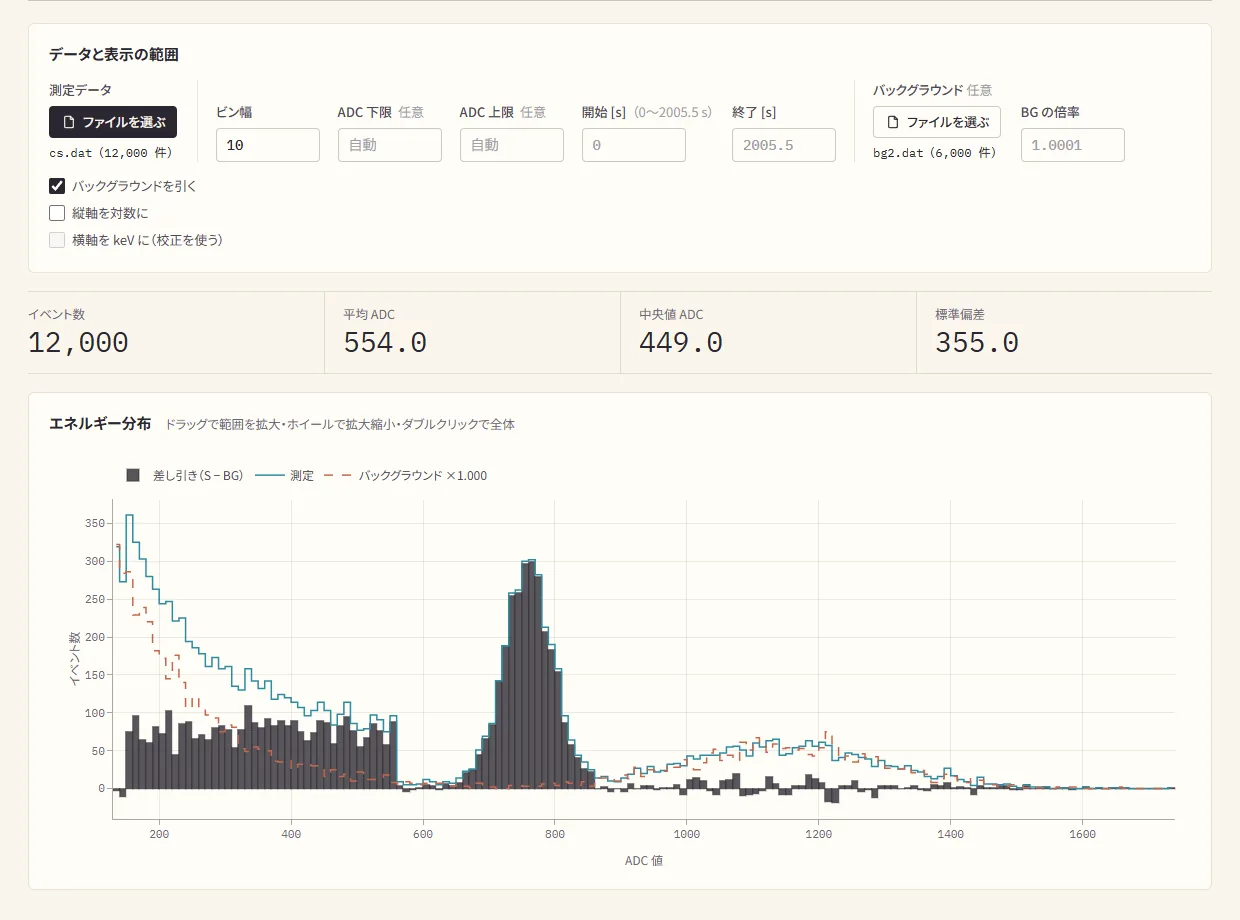Image resolution: width=1240 pixels, height=920 pixels.
Task: Click the tall histogram peak near ADC 760
Action: (x=531, y=675)
